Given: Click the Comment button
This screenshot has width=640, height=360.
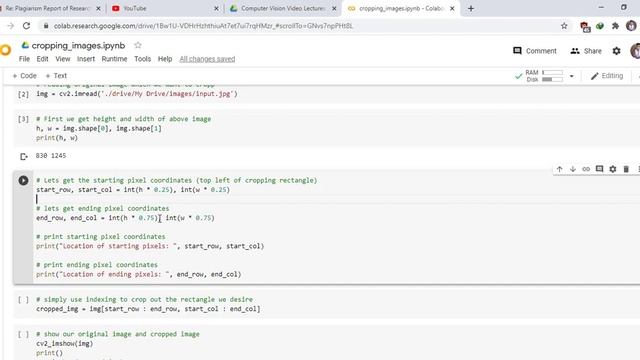Looking at the screenshot, I should pos(535,51).
